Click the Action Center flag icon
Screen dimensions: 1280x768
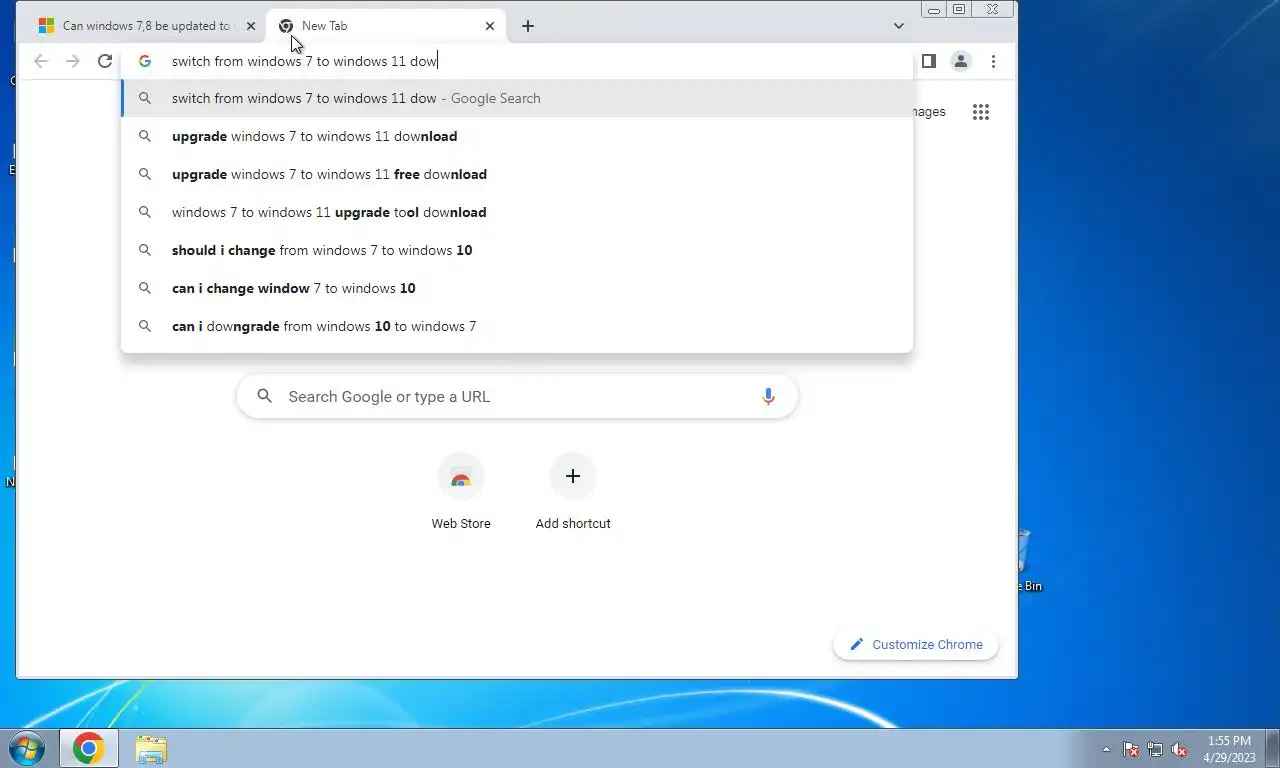click(x=1131, y=749)
